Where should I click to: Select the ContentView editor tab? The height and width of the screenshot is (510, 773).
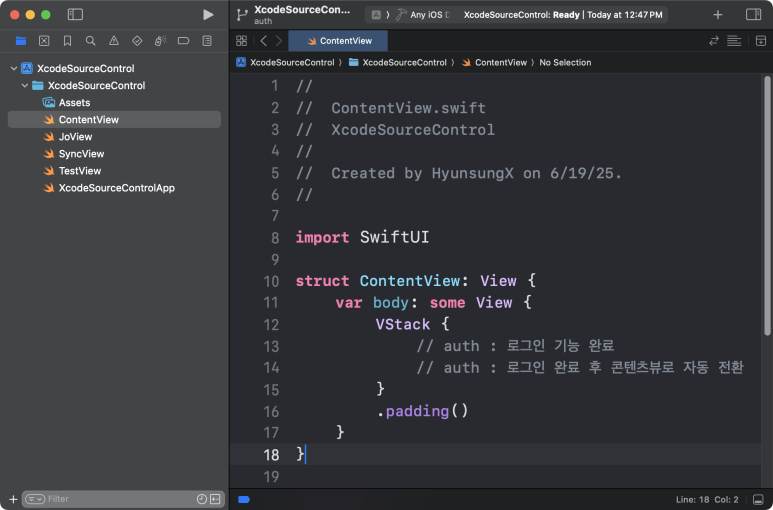pos(338,41)
